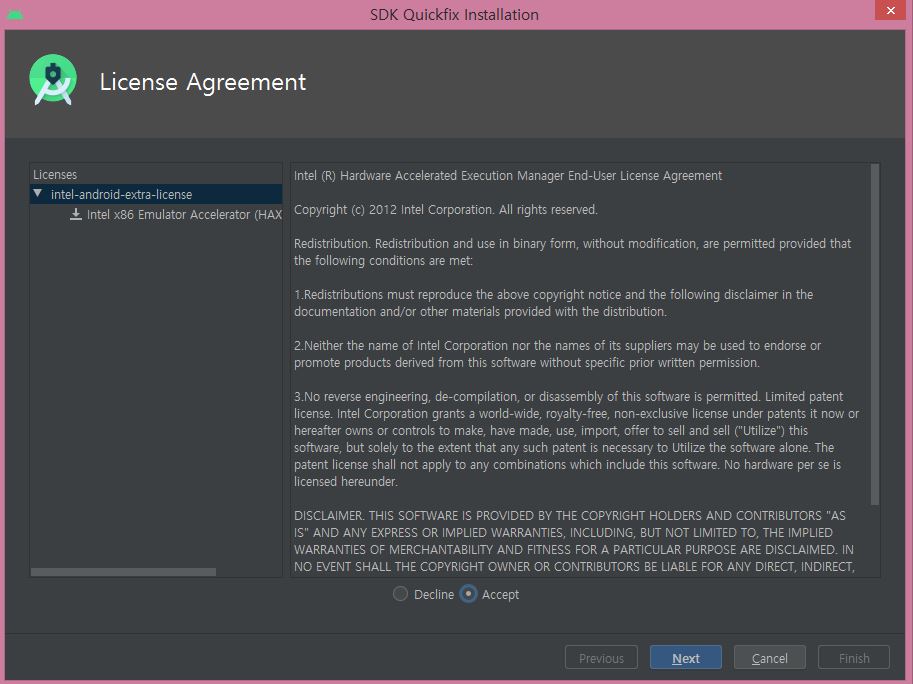The width and height of the screenshot is (913, 684).
Task: Click the '2.Neither the name of Intel' clause
Action: pyautogui.click(x=557, y=354)
